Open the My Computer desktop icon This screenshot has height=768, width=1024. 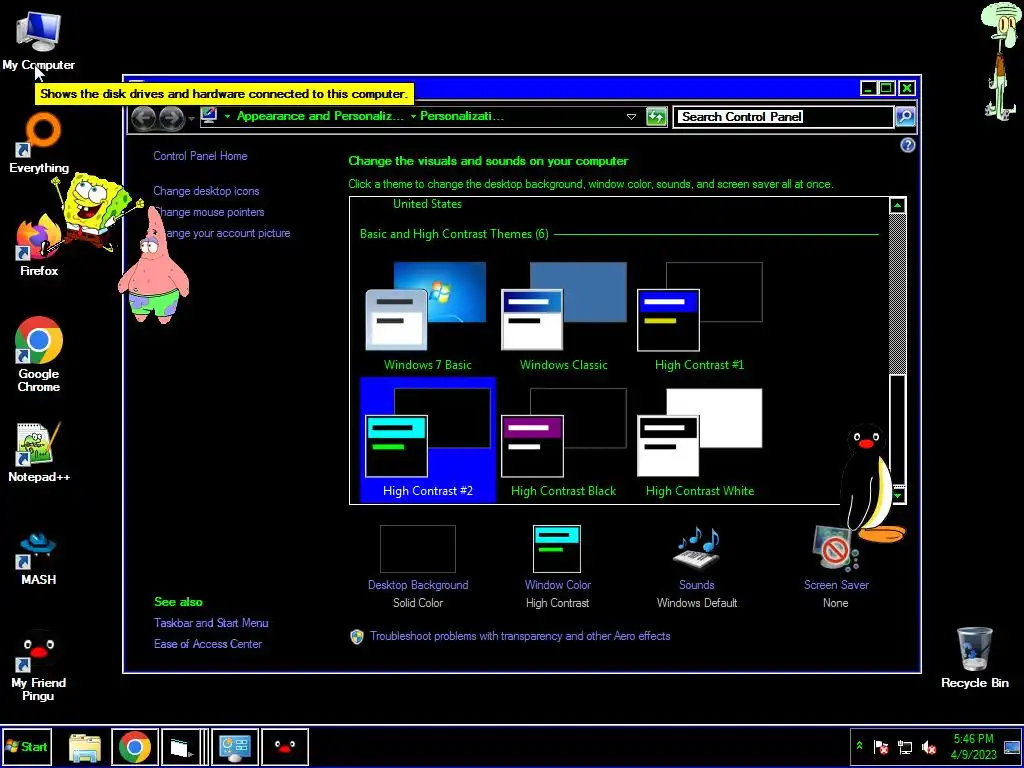(x=38, y=40)
